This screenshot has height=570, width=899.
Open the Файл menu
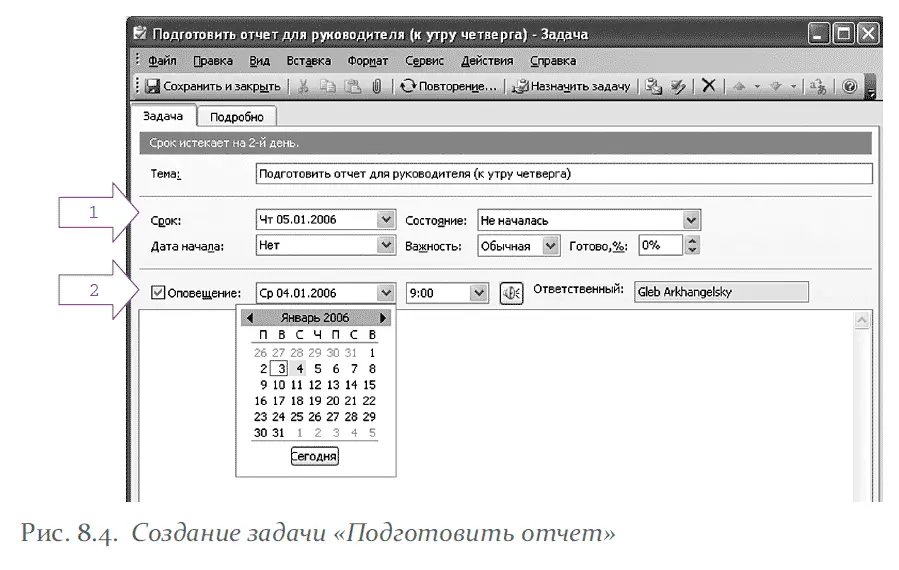point(162,60)
